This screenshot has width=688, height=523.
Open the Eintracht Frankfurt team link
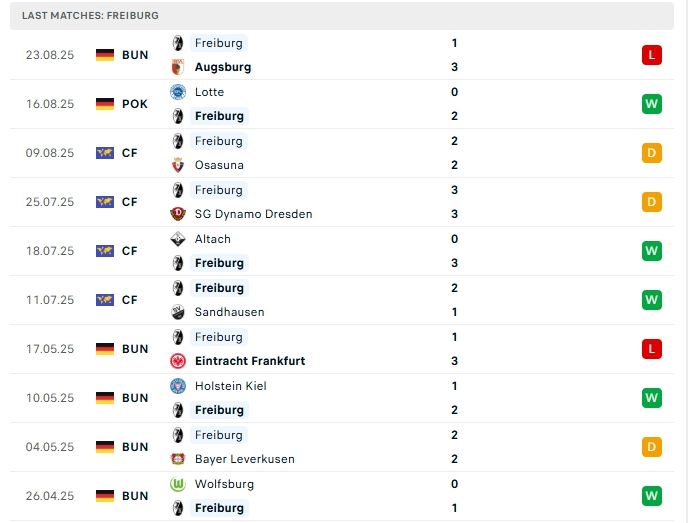click(x=250, y=361)
